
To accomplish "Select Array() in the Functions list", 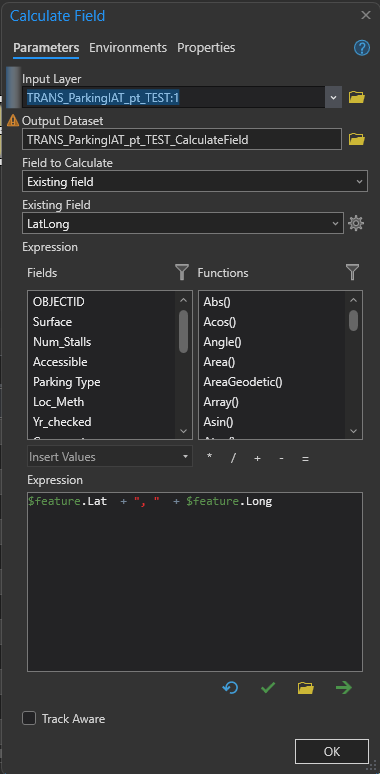I will [221, 402].
